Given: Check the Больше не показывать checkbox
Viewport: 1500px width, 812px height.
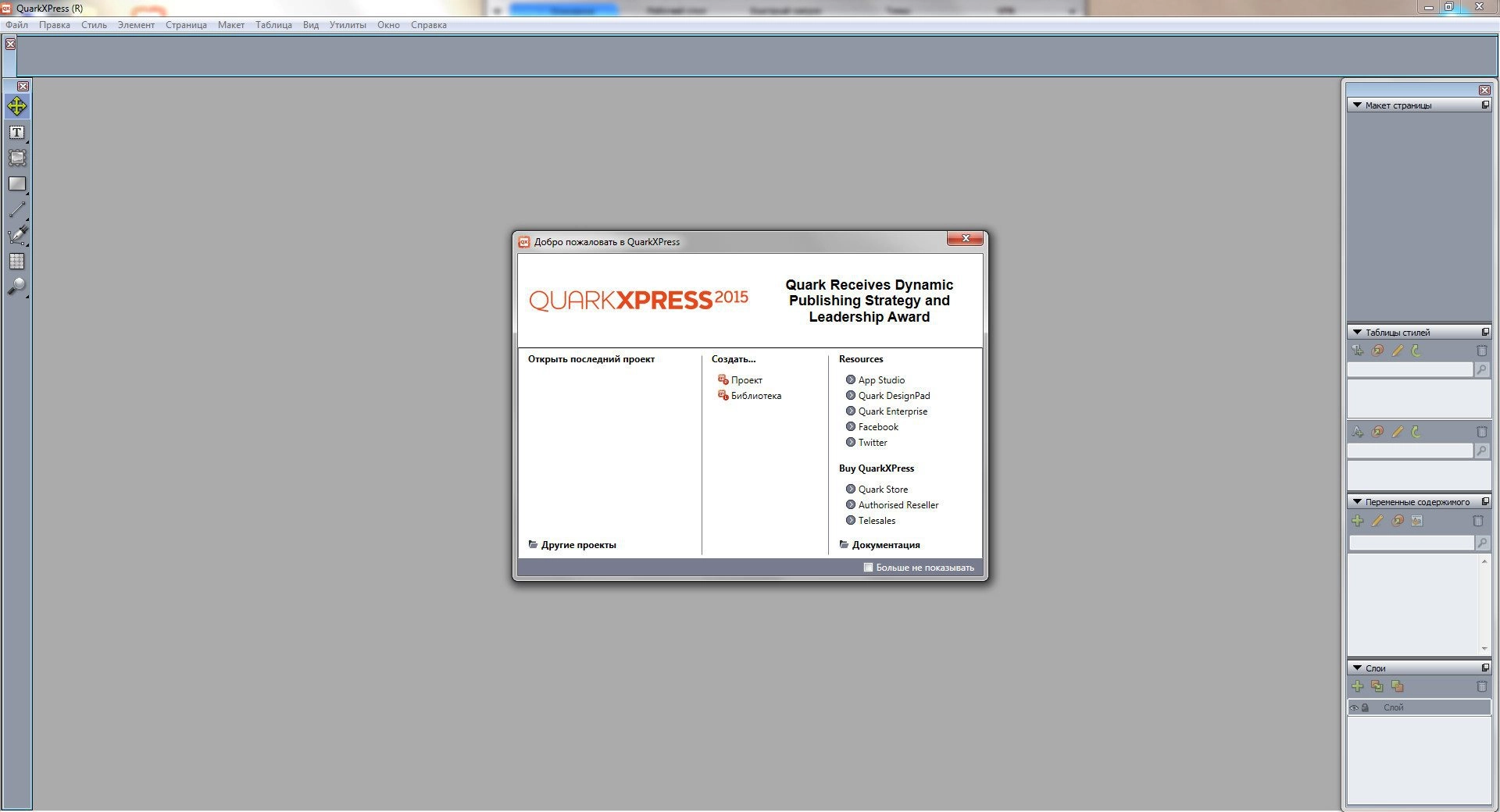Looking at the screenshot, I should tap(868, 568).
